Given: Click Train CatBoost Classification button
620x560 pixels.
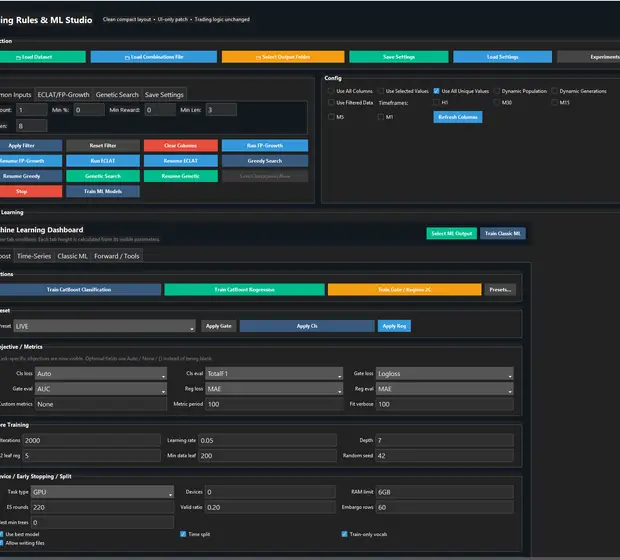Looking at the screenshot, I should coord(80,290).
